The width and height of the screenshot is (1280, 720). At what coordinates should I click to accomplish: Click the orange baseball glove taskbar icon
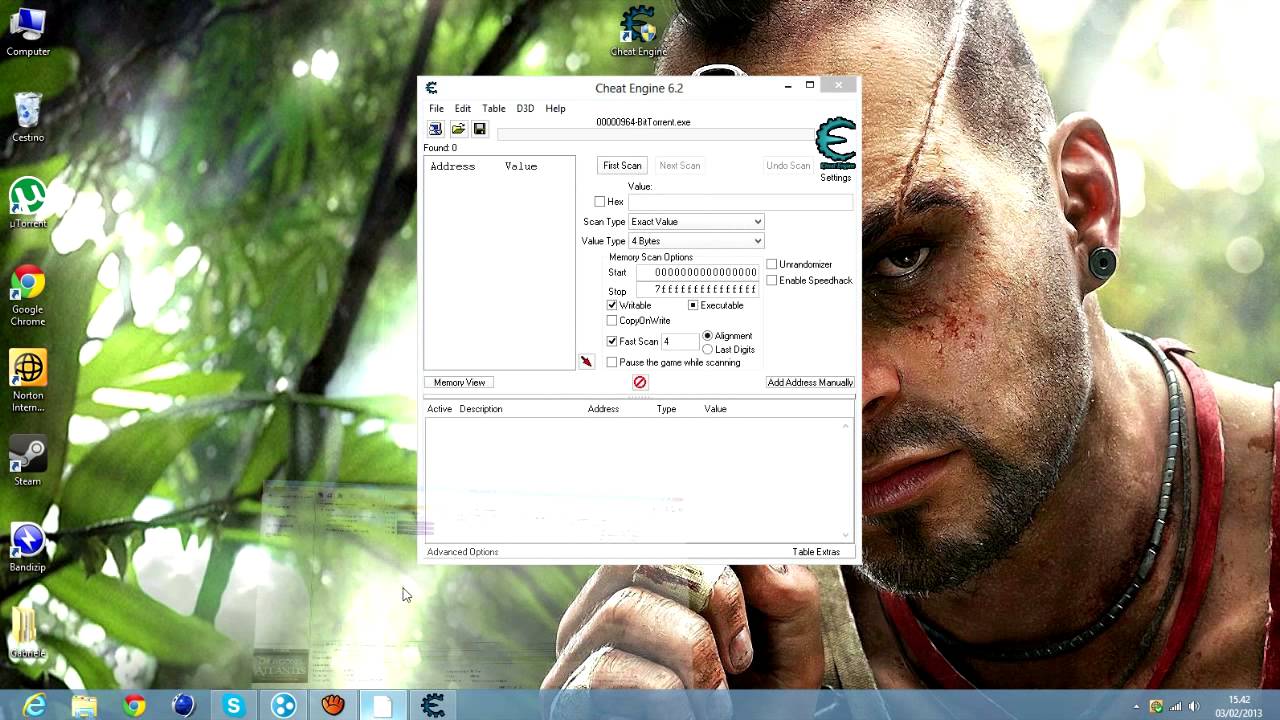(333, 706)
